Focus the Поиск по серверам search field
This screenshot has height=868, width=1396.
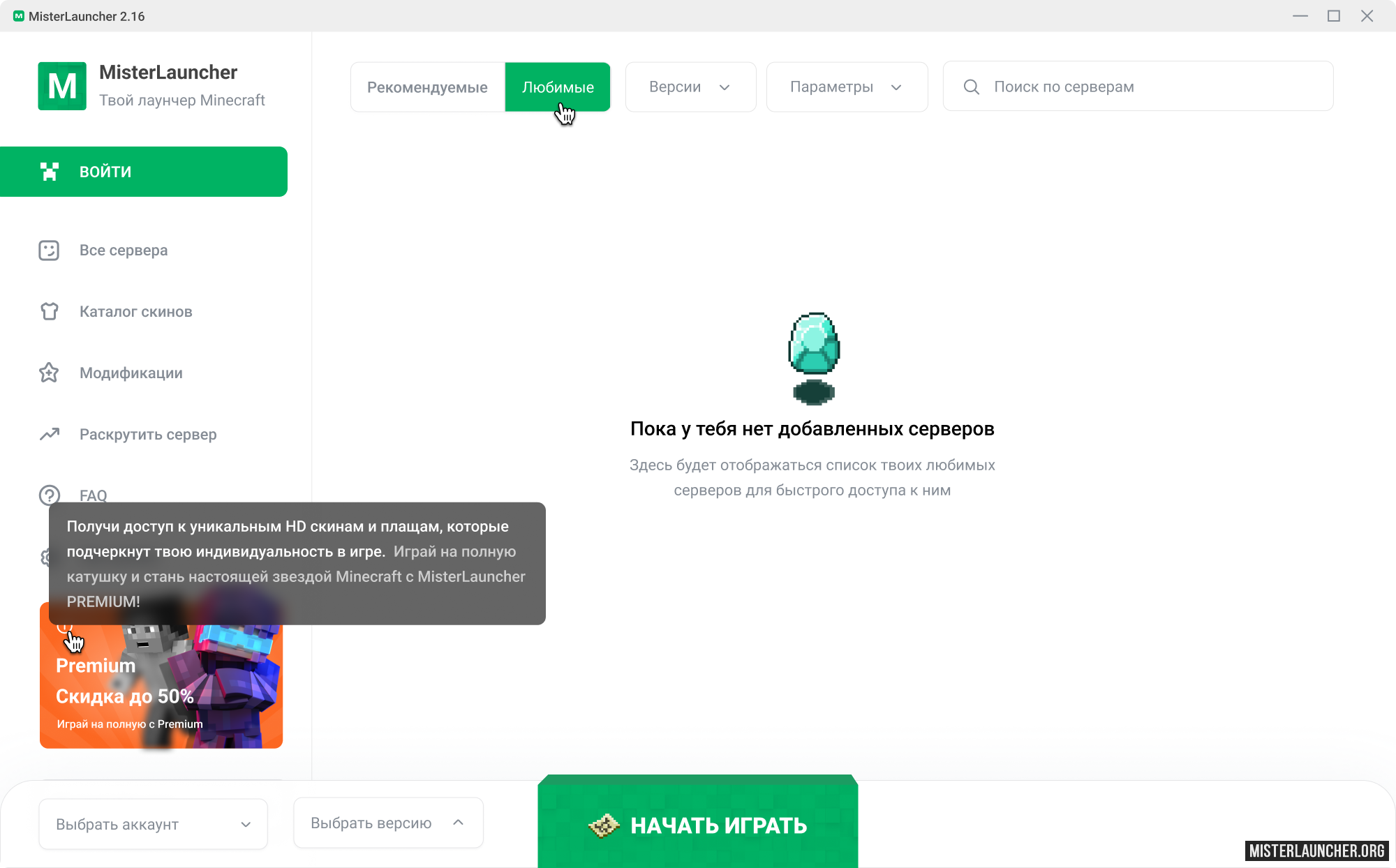[1138, 87]
